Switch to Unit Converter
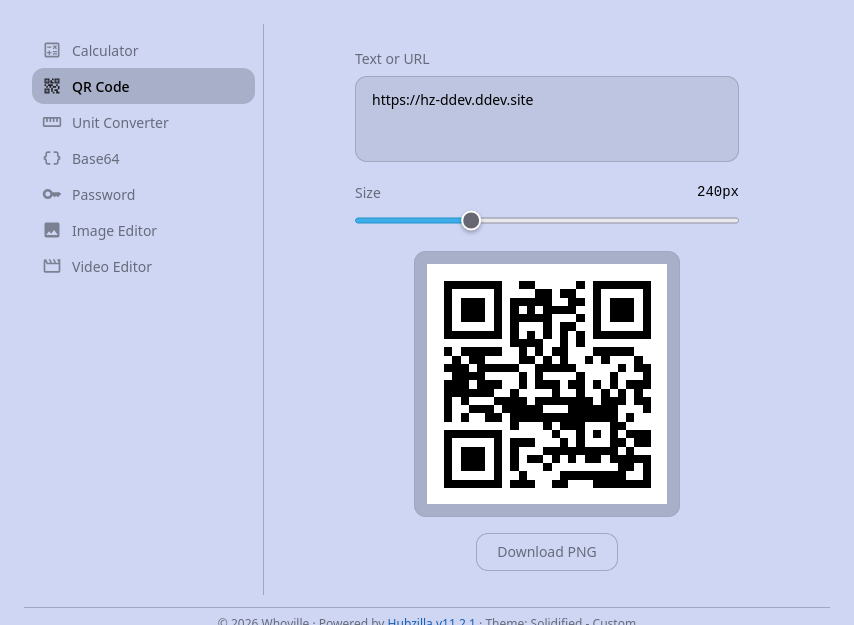 point(143,122)
